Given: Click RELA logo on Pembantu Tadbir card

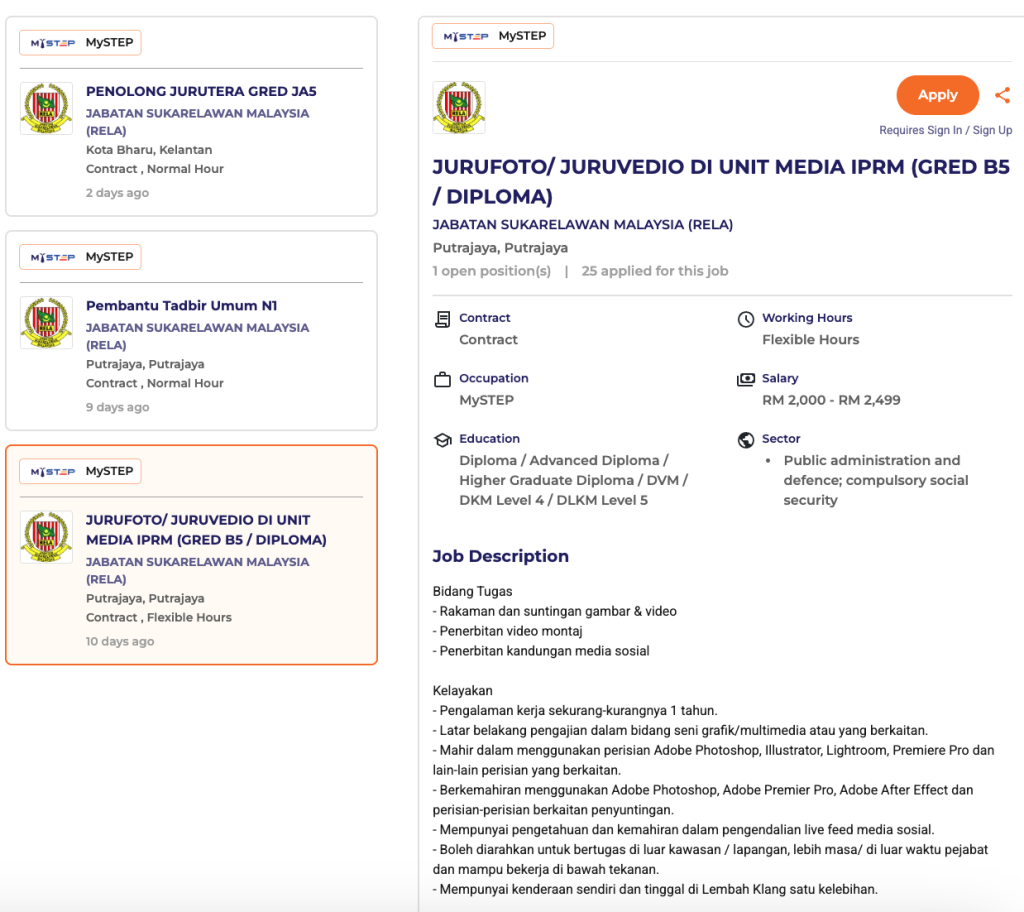Looking at the screenshot, I should click(46, 323).
